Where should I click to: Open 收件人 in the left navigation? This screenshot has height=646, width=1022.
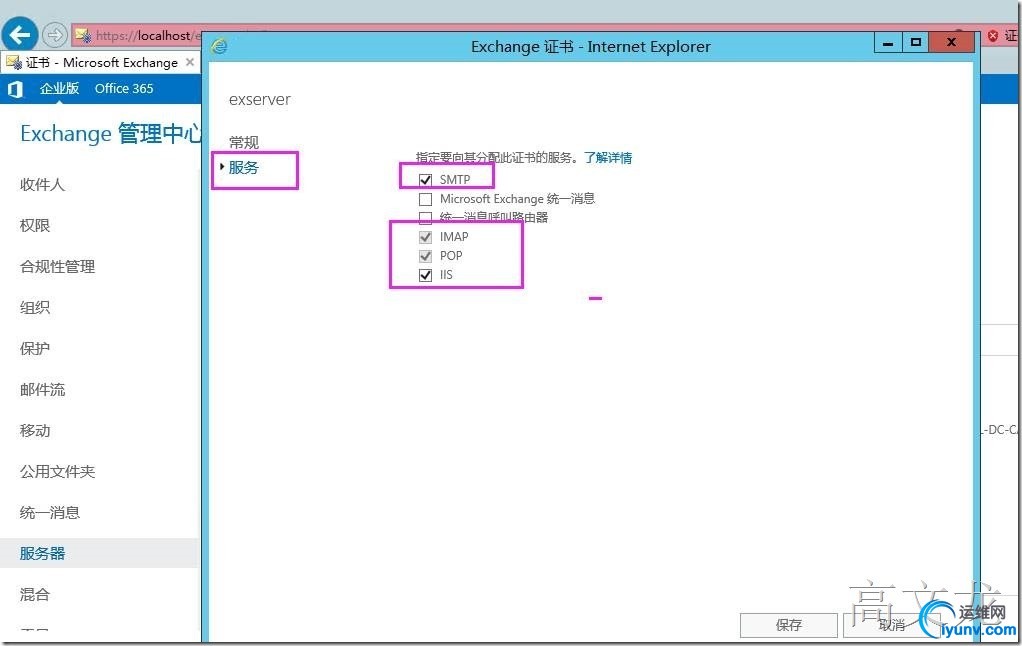tap(42, 184)
